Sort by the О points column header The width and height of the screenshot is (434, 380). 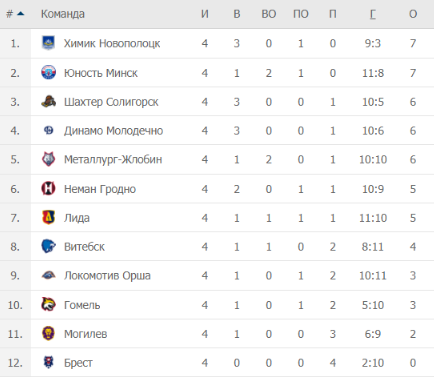coord(413,14)
